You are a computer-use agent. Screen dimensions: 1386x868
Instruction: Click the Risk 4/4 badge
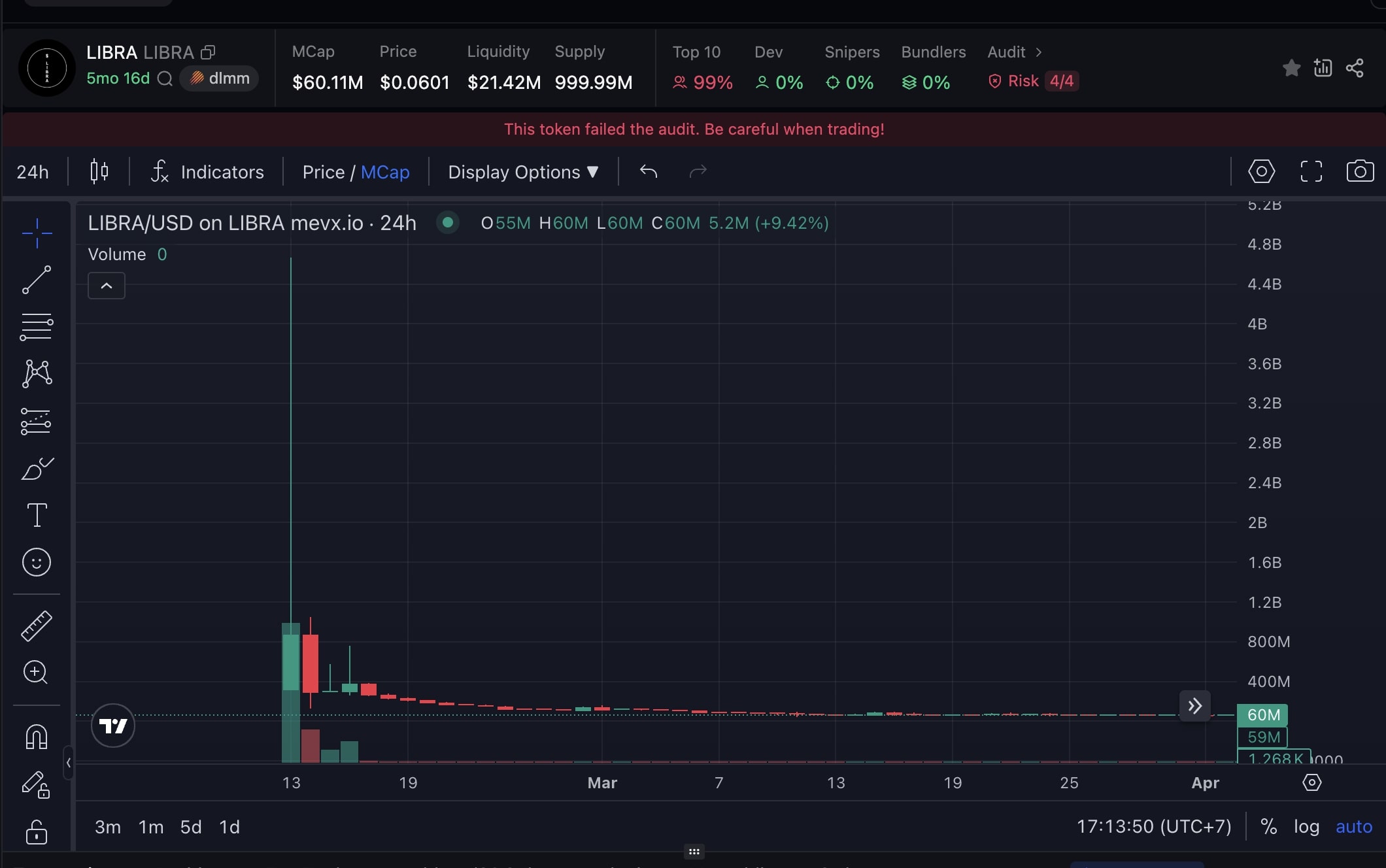[1033, 81]
